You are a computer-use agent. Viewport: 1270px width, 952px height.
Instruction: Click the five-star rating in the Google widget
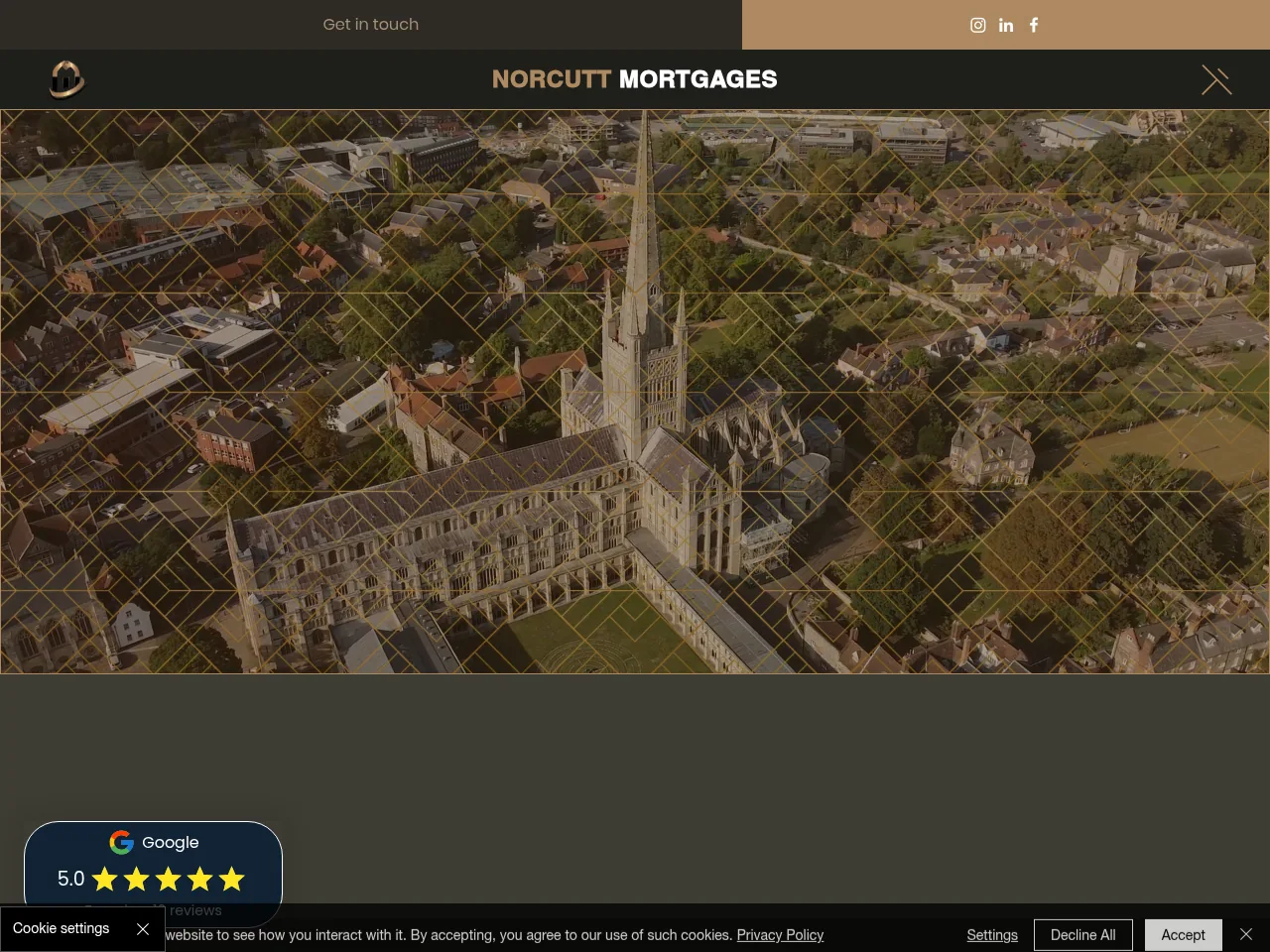(168, 879)
